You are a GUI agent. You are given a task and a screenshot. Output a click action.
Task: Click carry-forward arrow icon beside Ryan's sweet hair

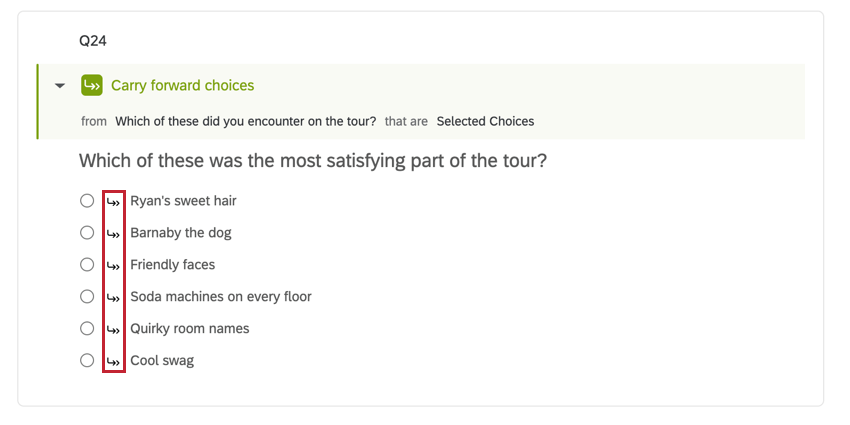[x=113, y=201]
